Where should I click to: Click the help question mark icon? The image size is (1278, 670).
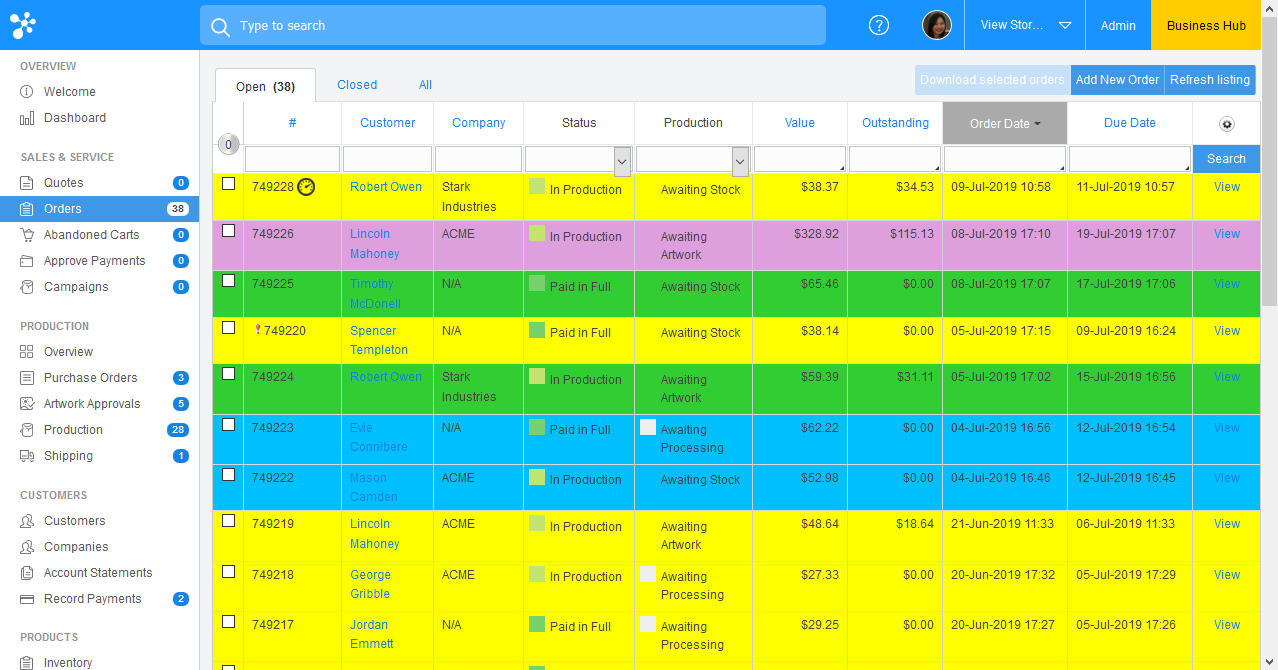coord(879,25)
